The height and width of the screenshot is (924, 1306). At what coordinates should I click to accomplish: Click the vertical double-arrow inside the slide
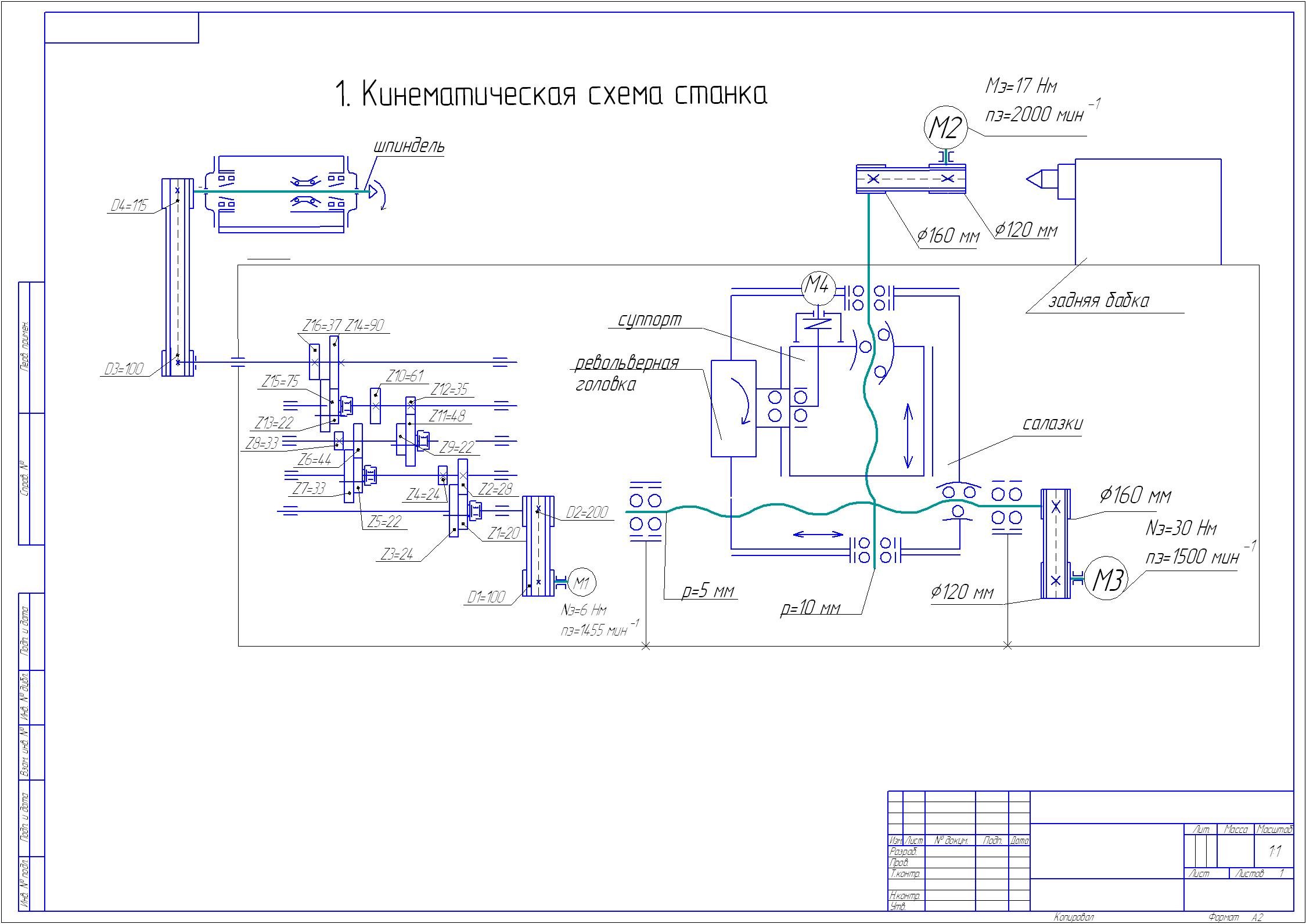tap(909, 436)
